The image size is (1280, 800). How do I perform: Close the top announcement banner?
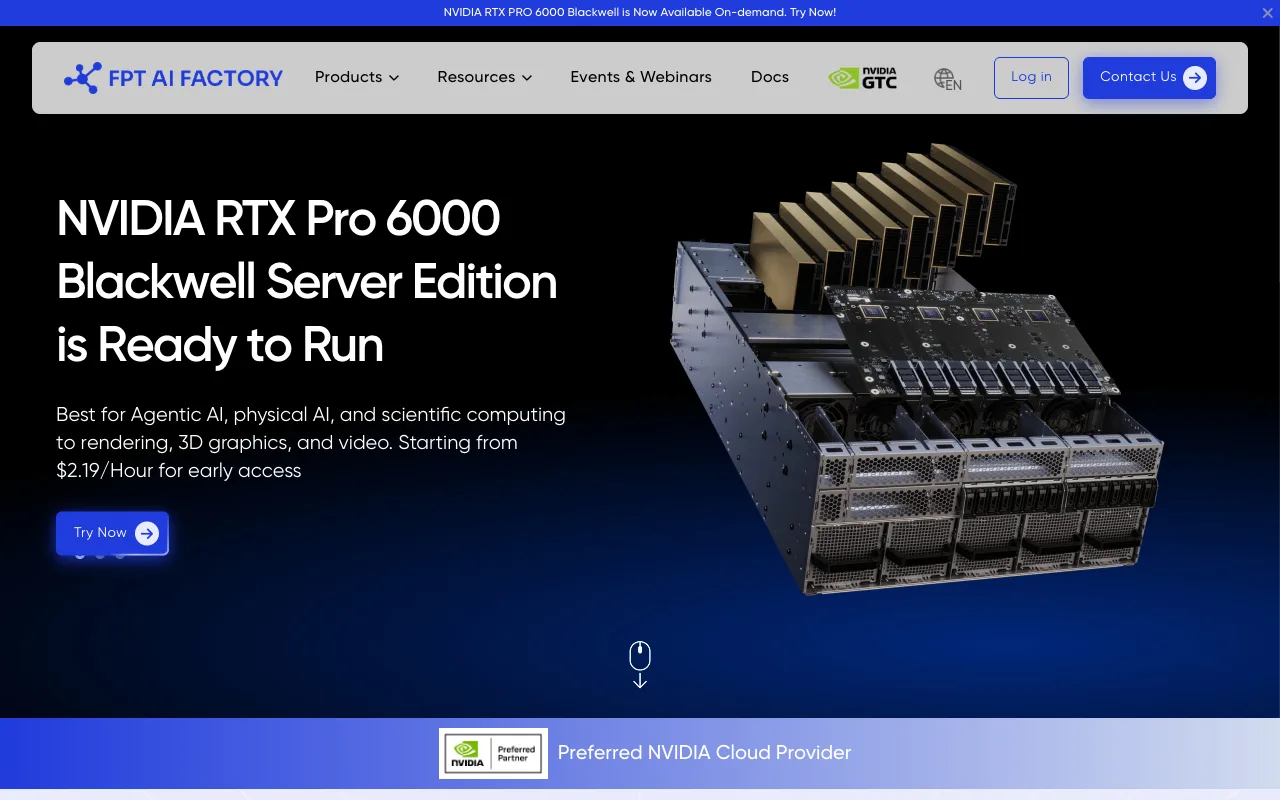(x=1268, y=13)
